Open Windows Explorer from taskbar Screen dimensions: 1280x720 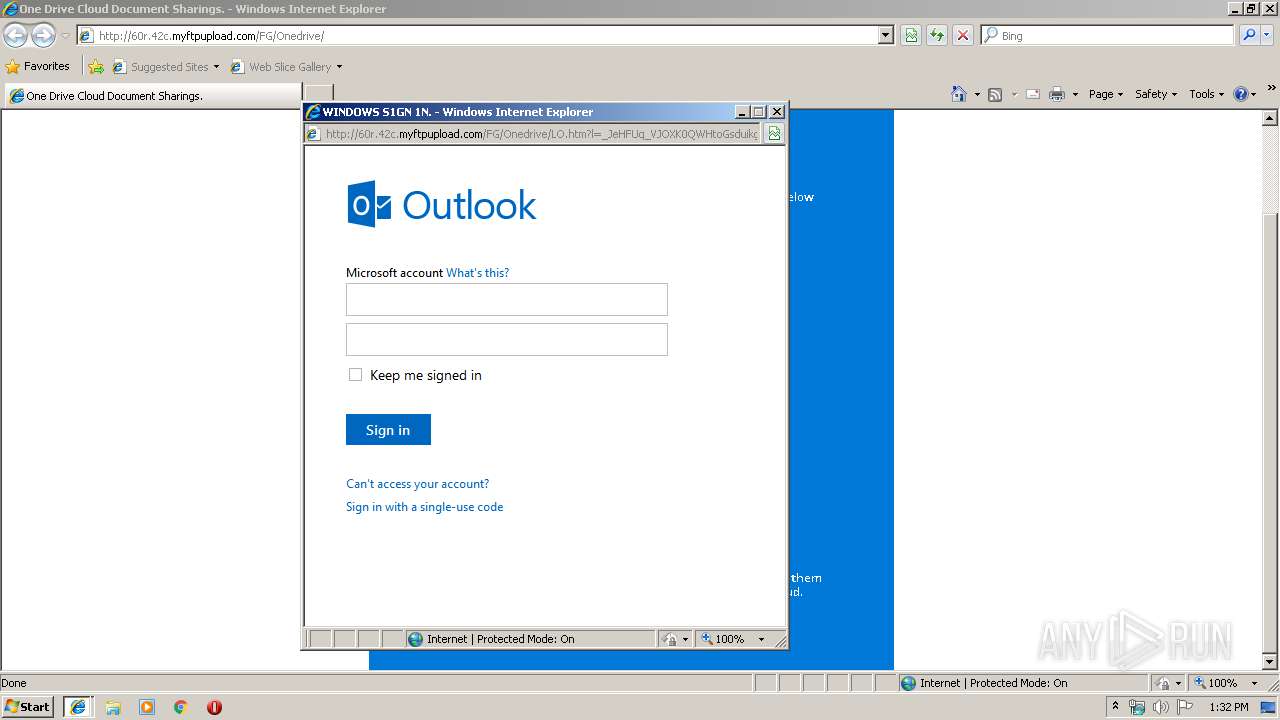tap(113, 707)
